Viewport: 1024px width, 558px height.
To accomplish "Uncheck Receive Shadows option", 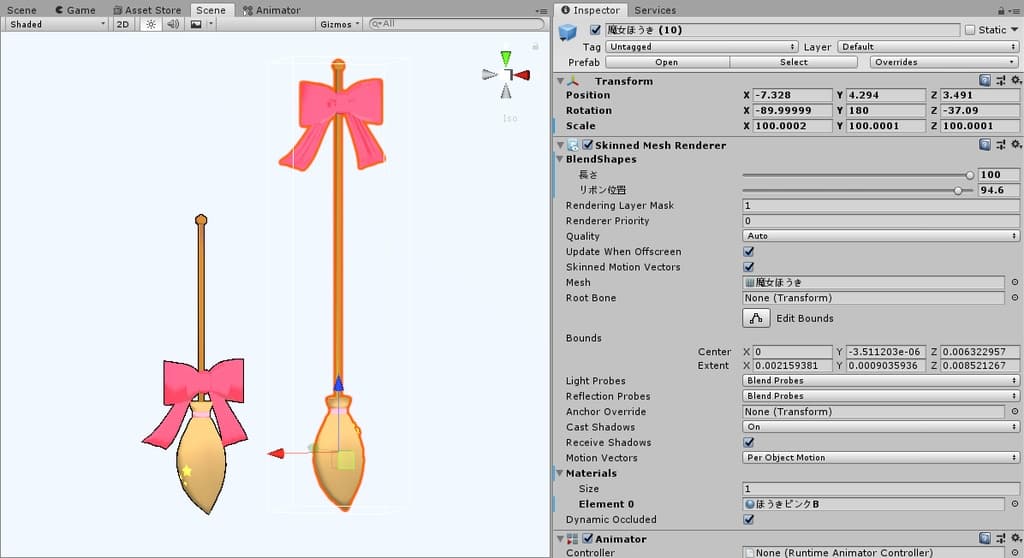I will pos(749,442).
